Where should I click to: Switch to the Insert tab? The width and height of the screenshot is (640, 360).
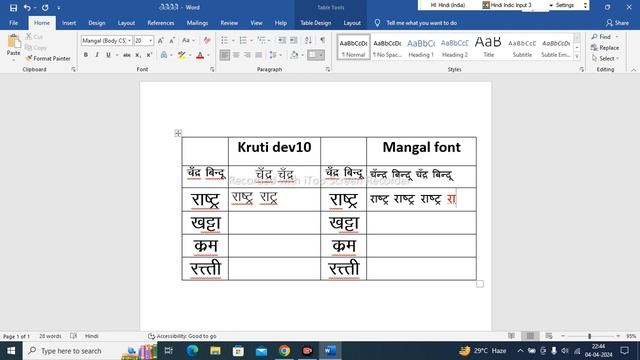tap(69, 23)
